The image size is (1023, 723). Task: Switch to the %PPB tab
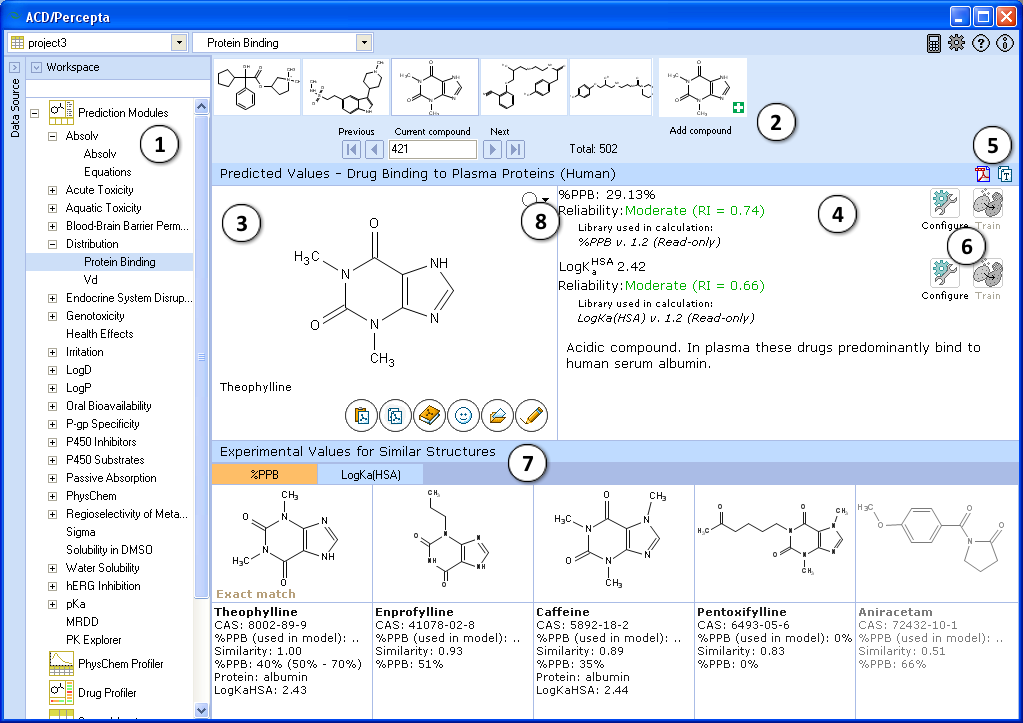coord(264,474)
